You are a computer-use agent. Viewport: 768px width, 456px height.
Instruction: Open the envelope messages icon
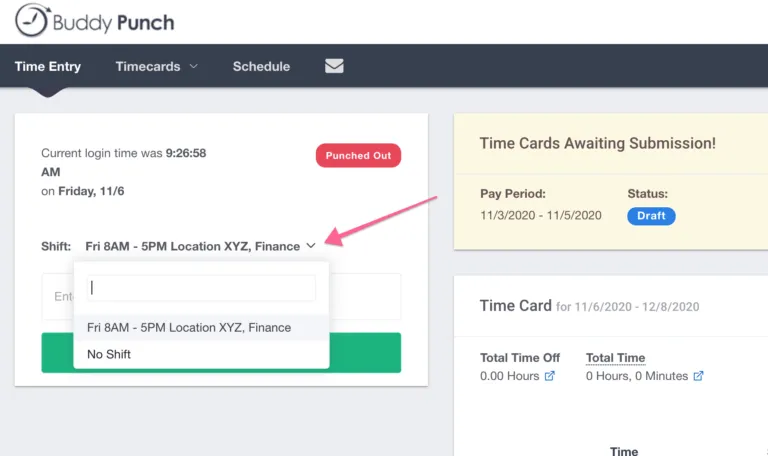coord(334,66)
